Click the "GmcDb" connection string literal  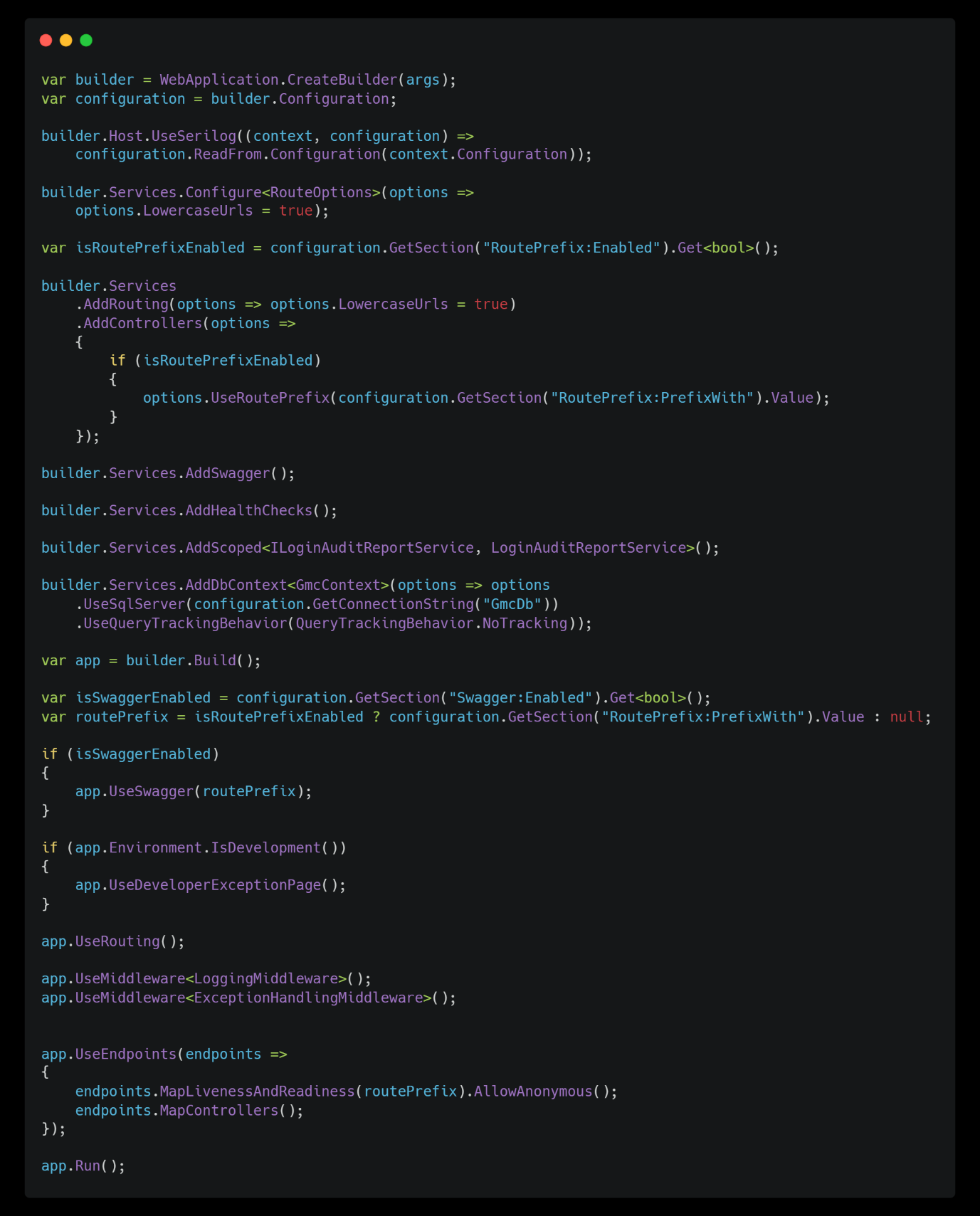[x=512, y=604]
